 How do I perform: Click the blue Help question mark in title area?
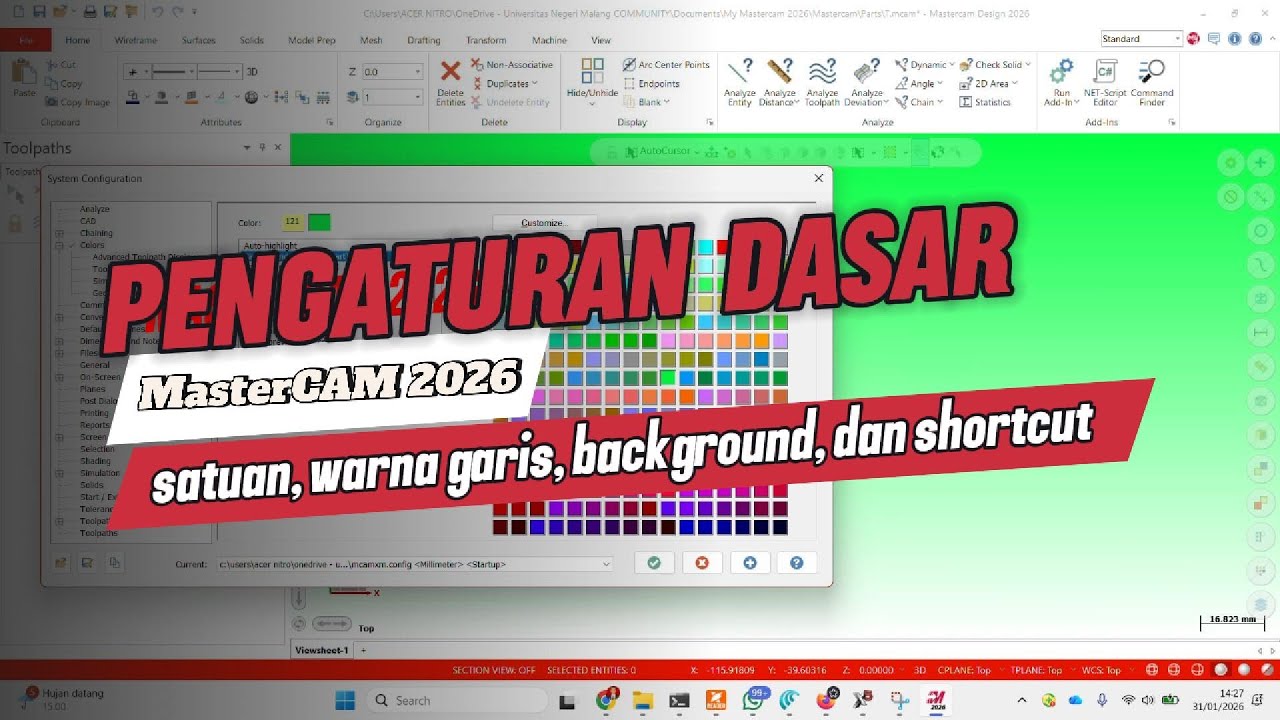(1255, 39)
